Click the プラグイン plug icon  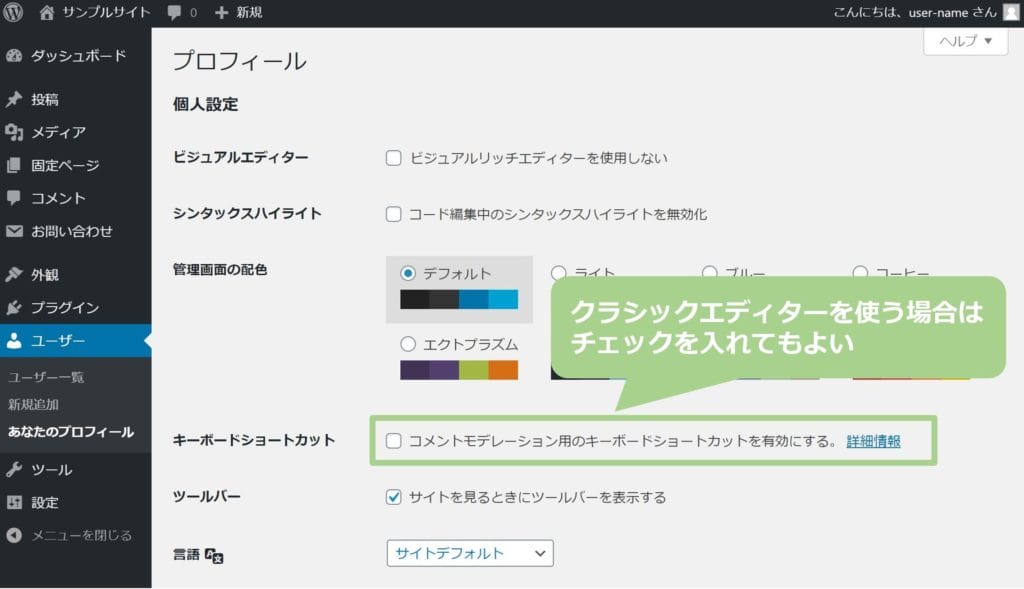click(14, 308)
